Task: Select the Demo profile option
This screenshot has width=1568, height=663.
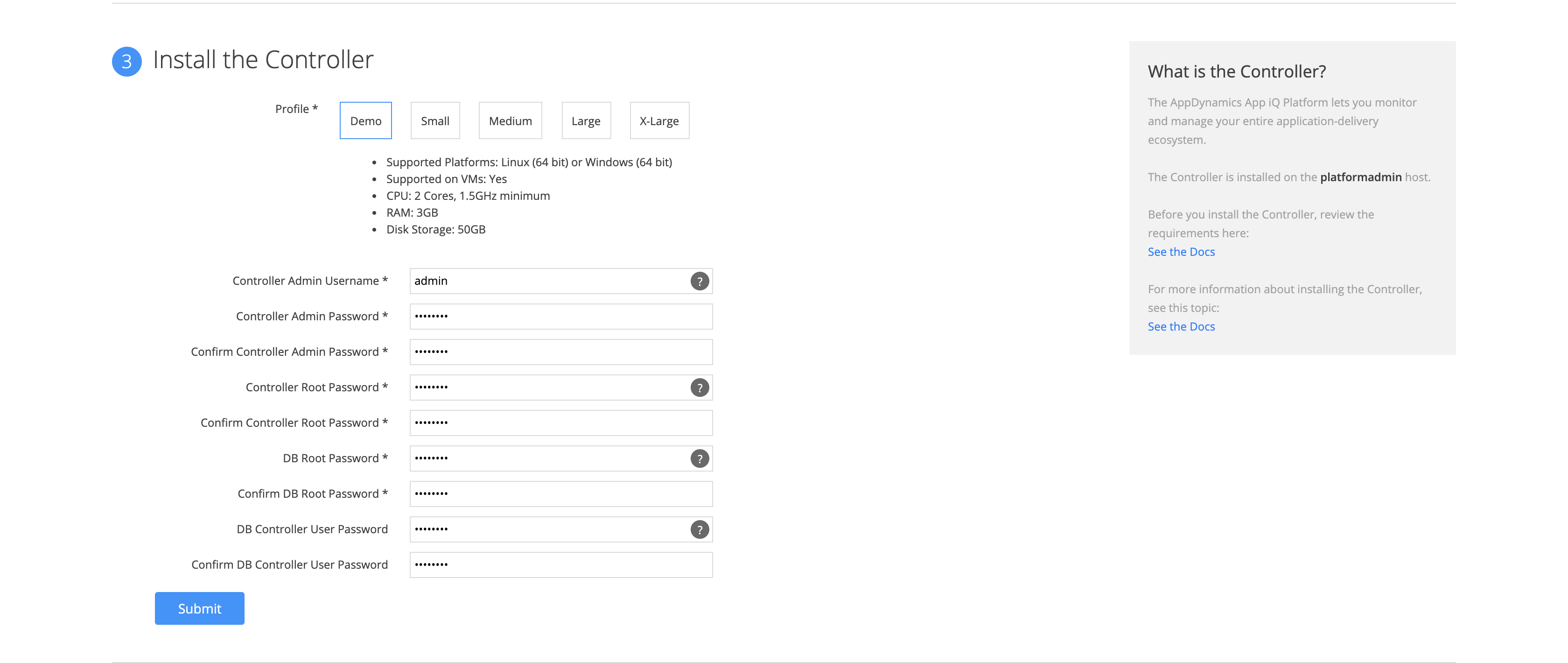Action: coord(366,120)
